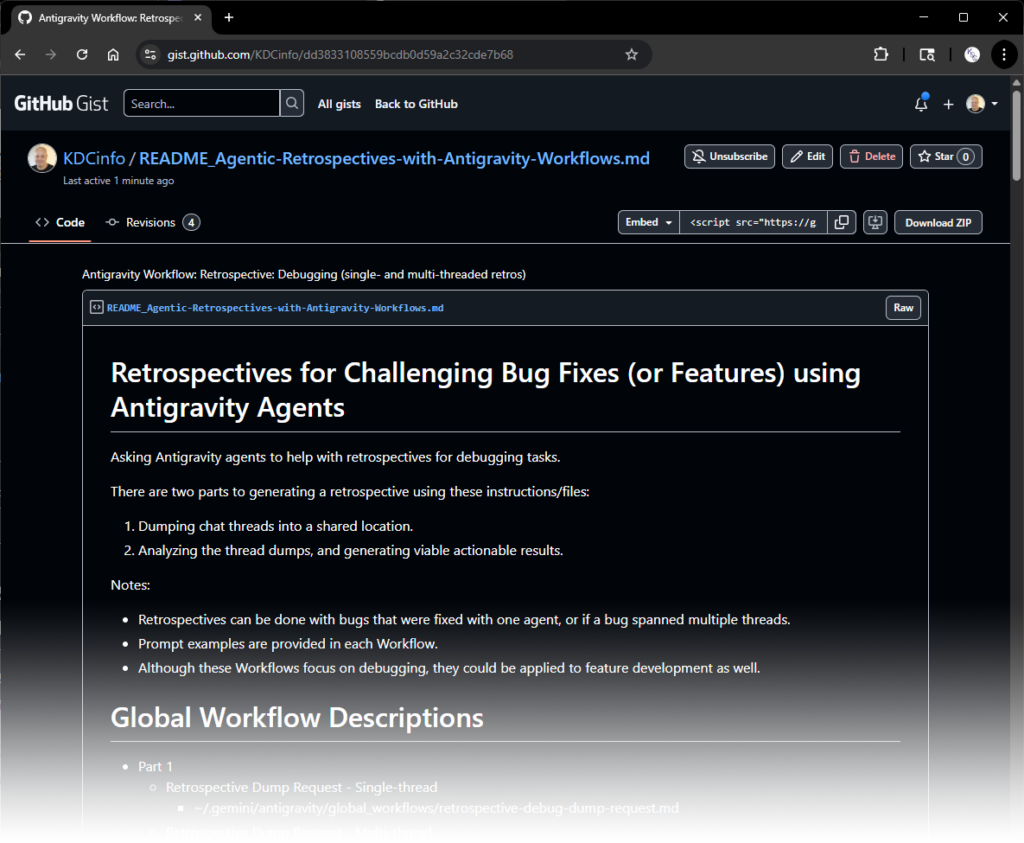Switch to the Revisions tab
1024x843 pixels.
[151, 222]
